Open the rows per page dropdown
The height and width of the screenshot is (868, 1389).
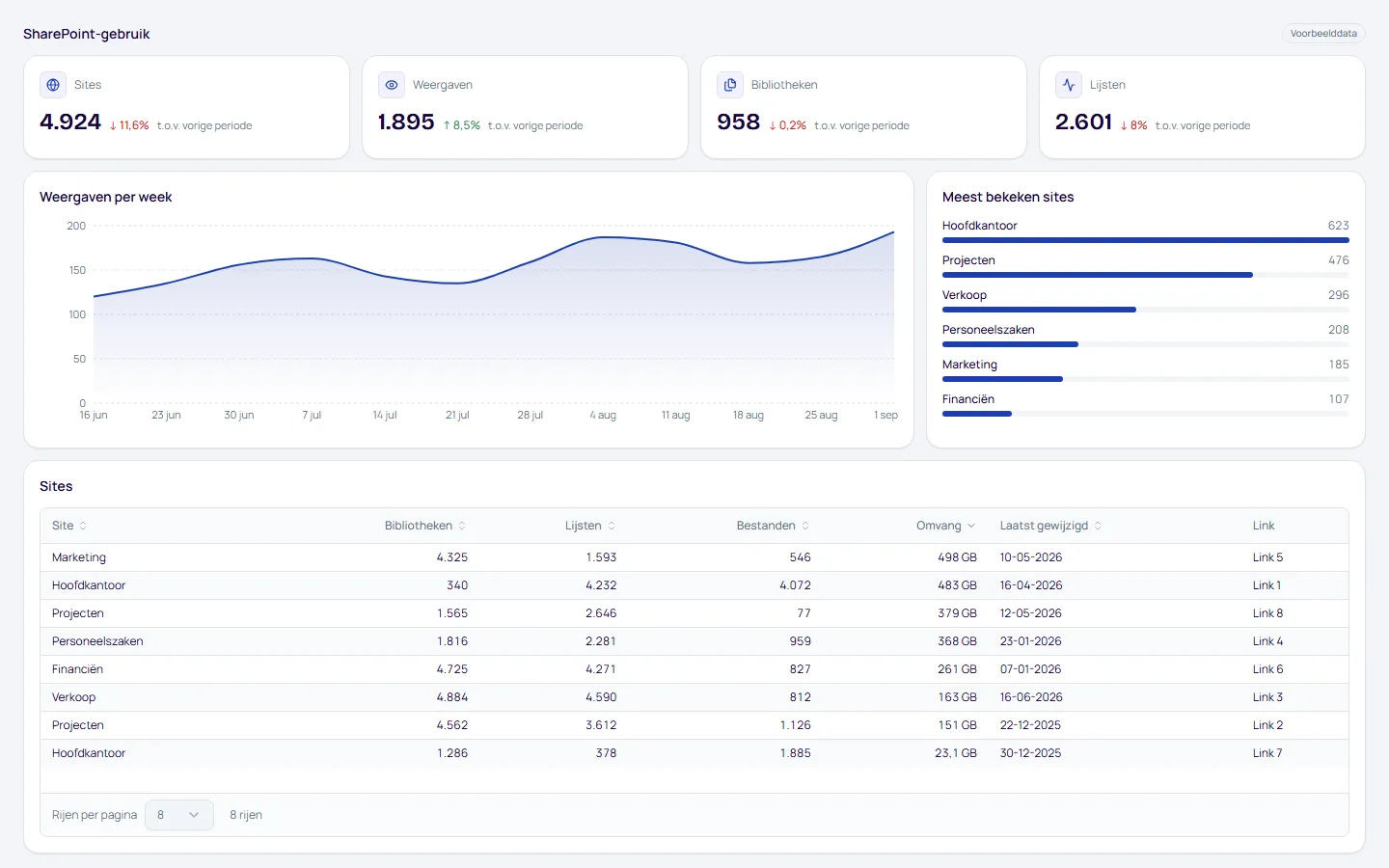coord(179,815)
